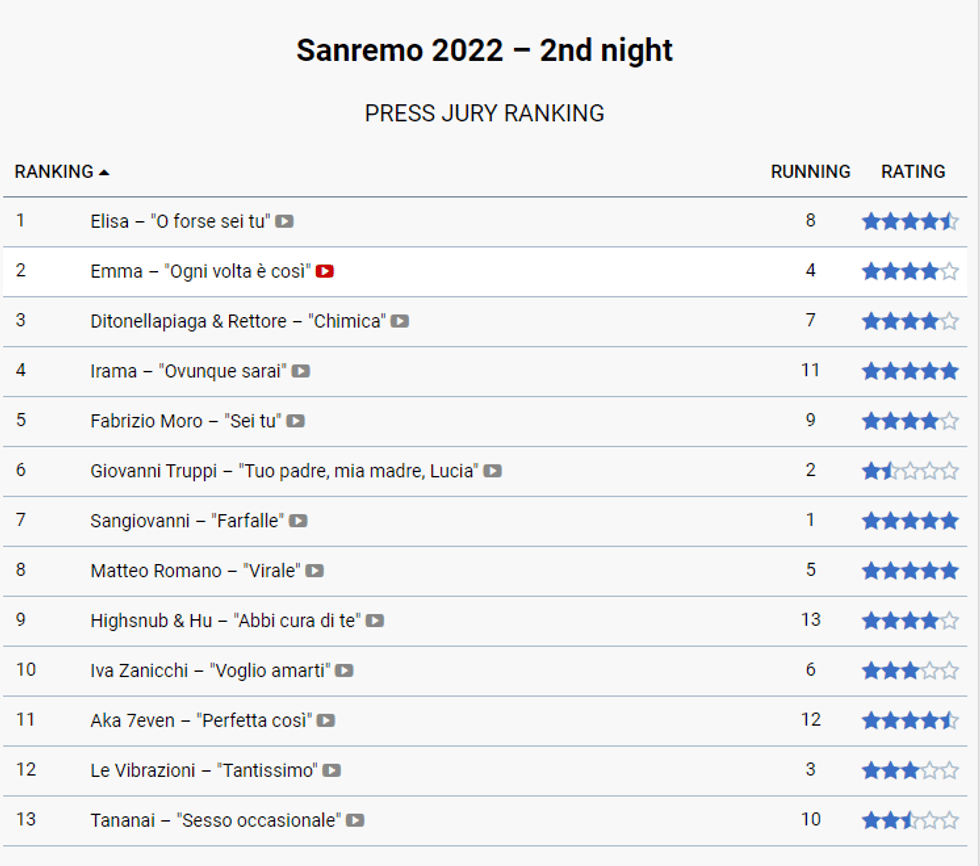Play the clip for "Tuo padre, mia madre, Lucia"
Screen dimensions: 980x866
tap(491, 471)
